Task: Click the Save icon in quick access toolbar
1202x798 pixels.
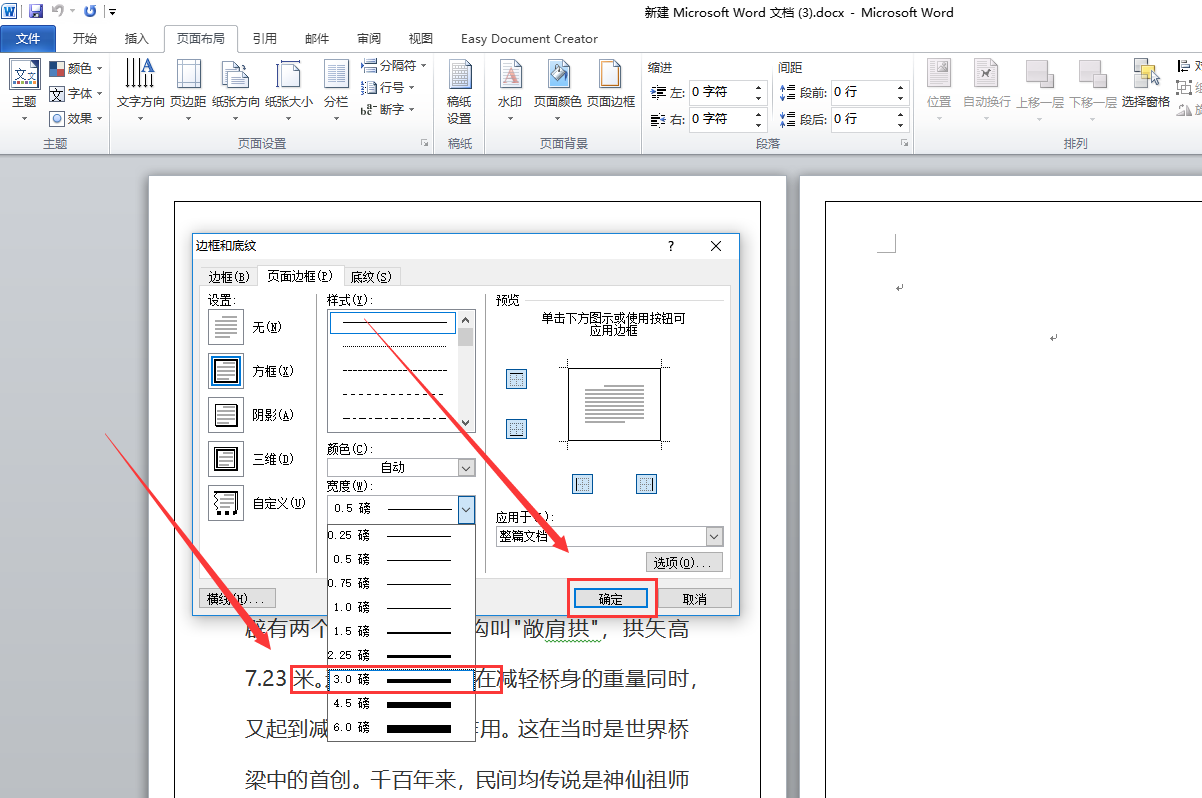Action: point(36,12)
